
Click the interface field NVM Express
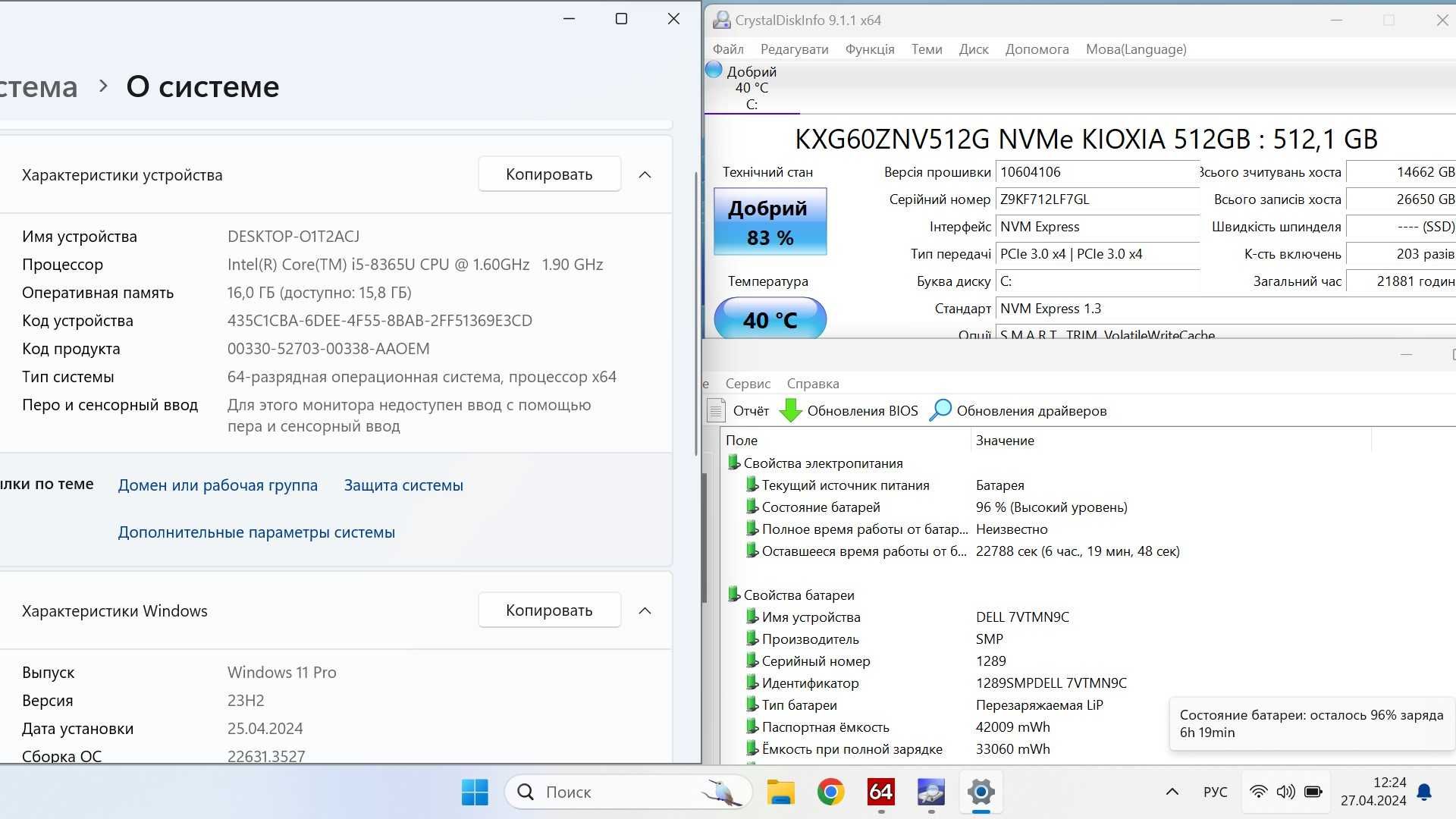click(1097, 227)
